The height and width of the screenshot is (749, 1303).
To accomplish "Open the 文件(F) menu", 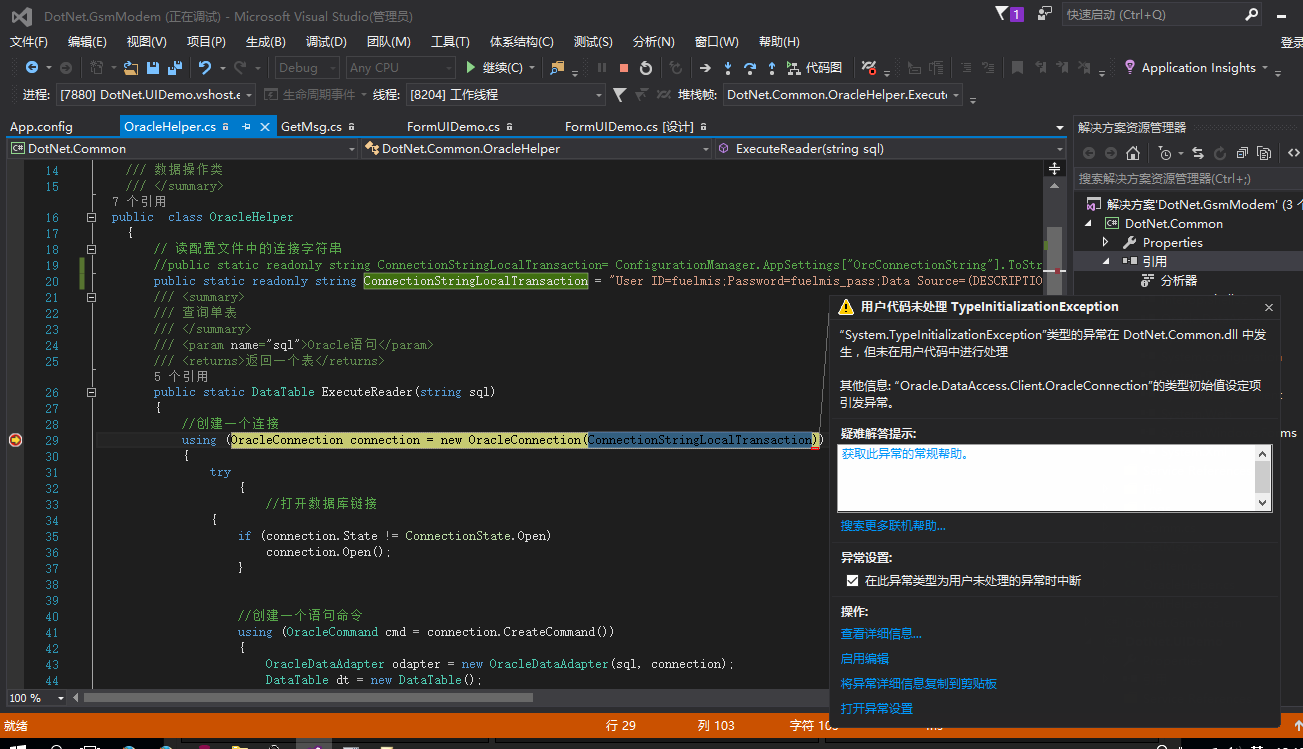I will 29,41.
